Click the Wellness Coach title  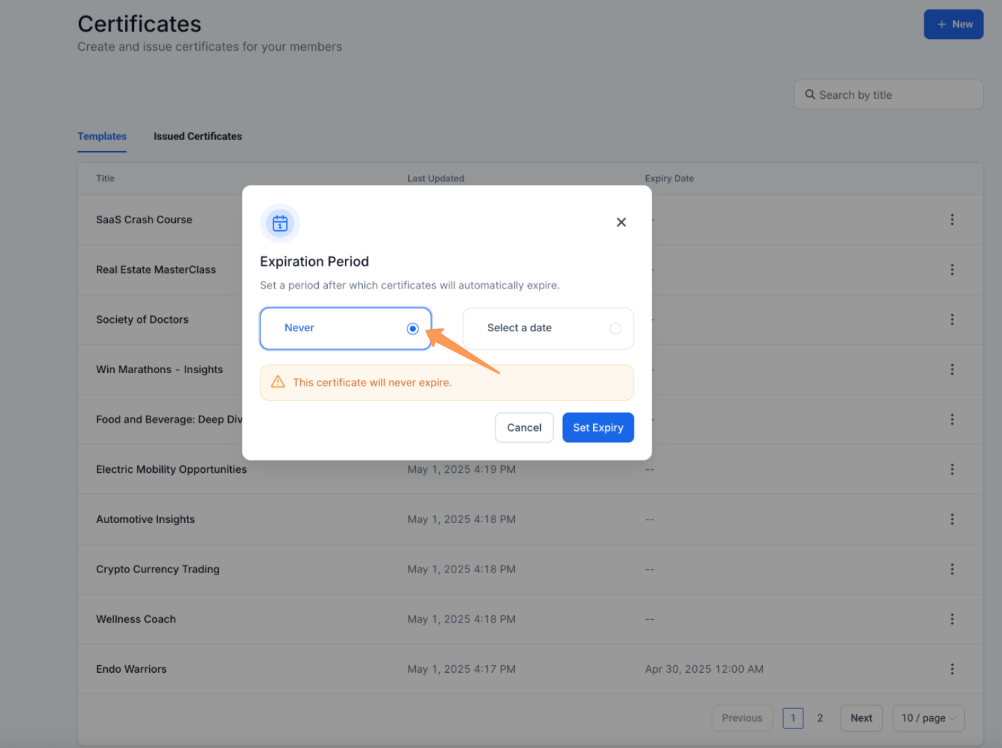pyautogui.click(x=135, y=619)
